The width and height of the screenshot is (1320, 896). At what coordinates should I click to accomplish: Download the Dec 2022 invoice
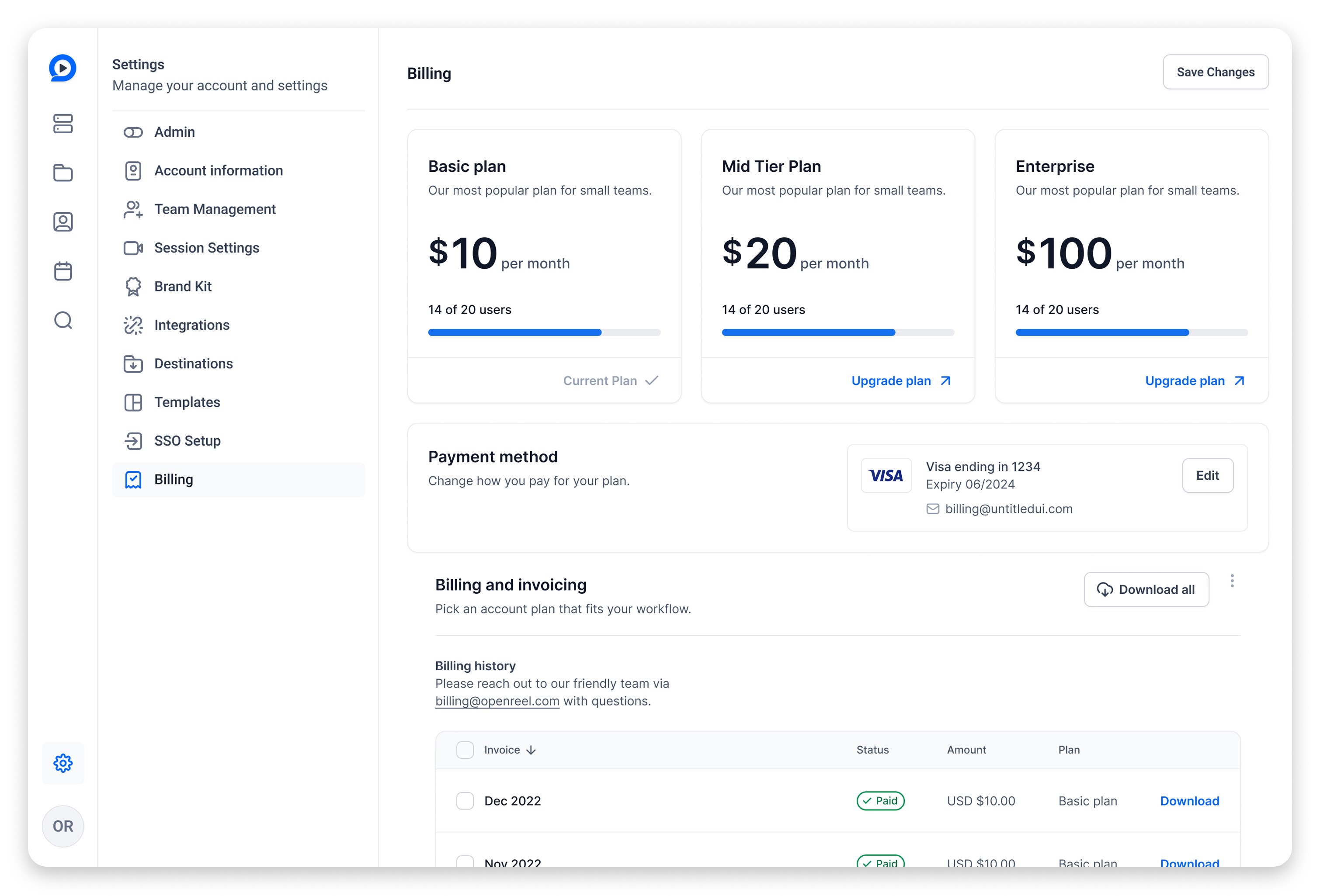click(1189, 801)
